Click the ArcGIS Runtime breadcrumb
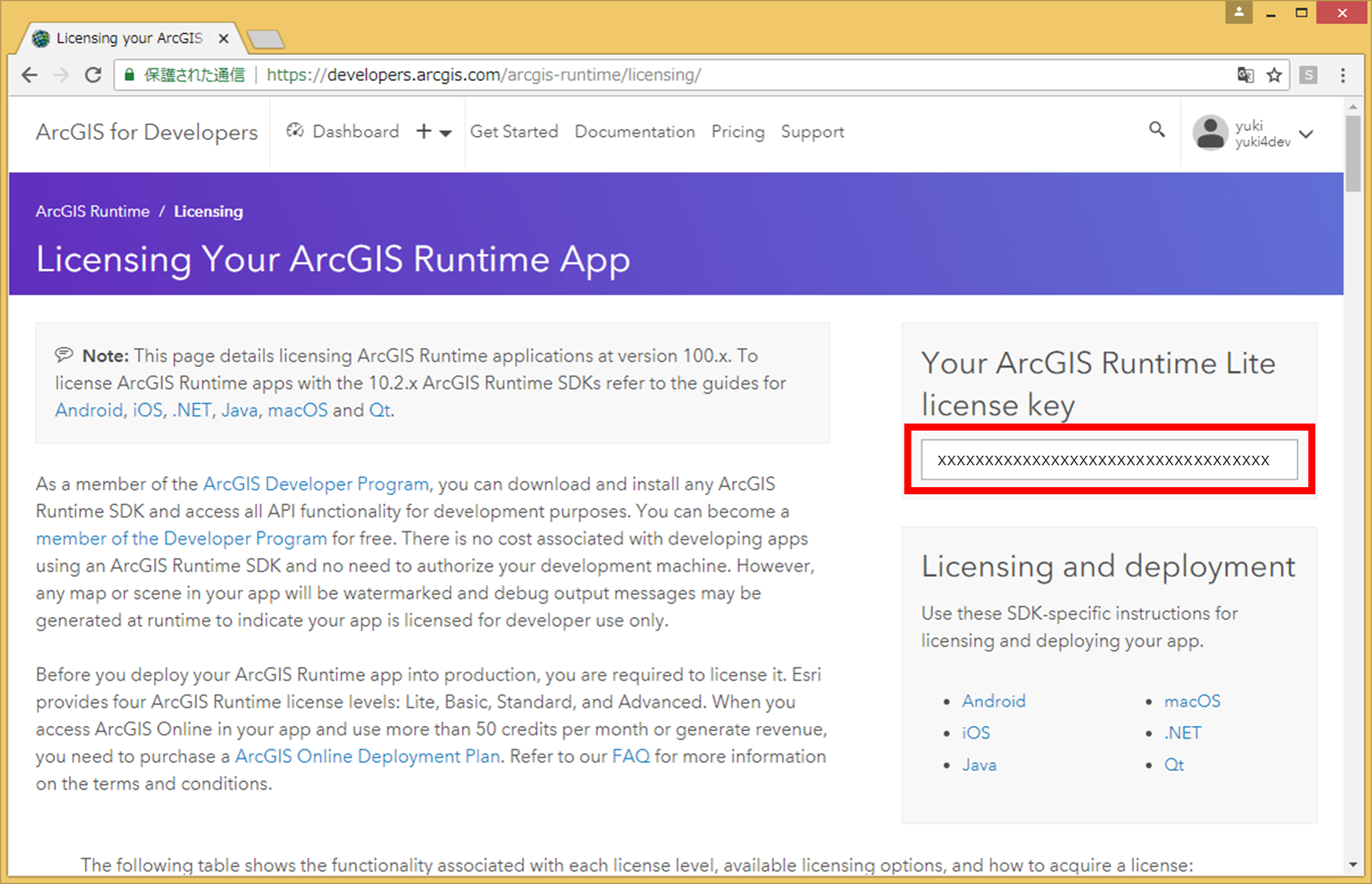This screenshot has height=884, width=1372. click(x=93, y=211)
